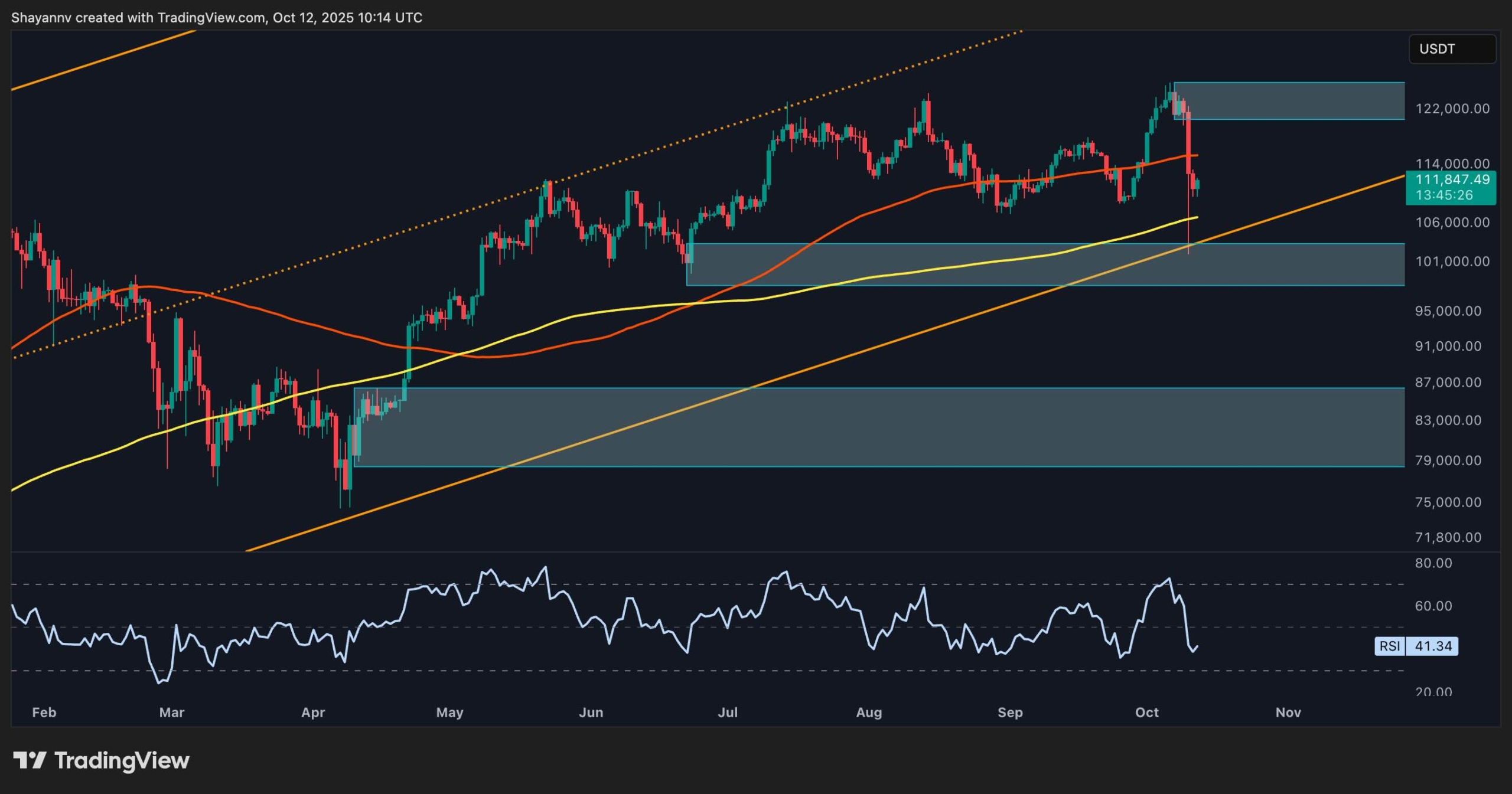Image resolution: width=1512 pixels, height=794 pixels.
Task: Click the RSI value 41.34 badge
Action: click(1435, 646)
